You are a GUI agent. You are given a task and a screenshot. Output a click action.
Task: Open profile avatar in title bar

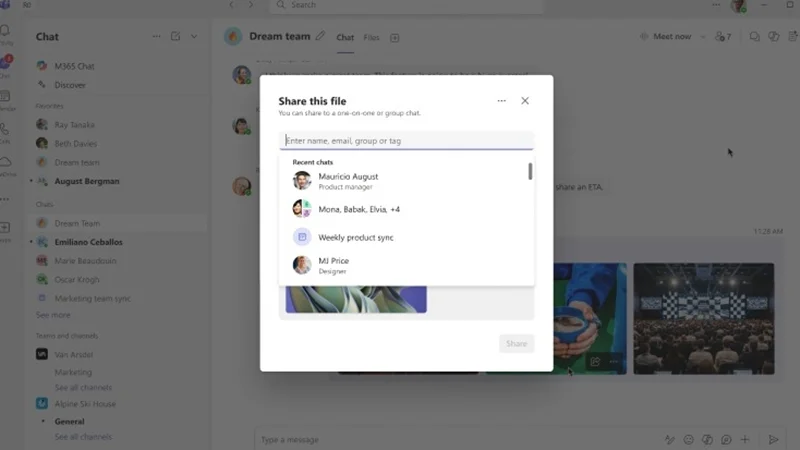click(738, 6)
